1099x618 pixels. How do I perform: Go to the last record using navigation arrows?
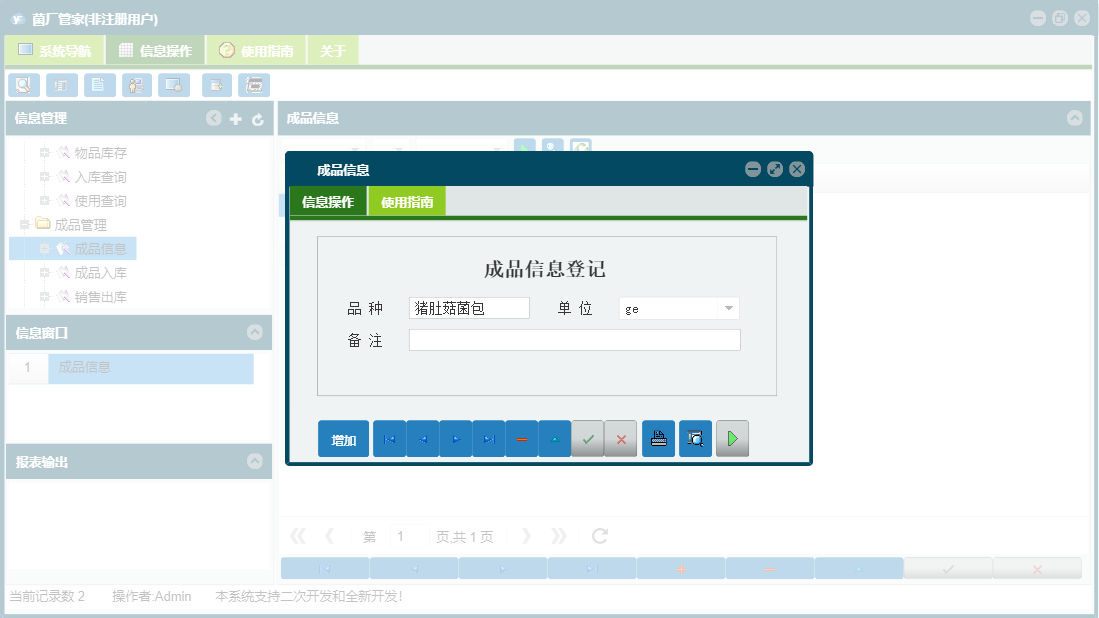point(488,438)
